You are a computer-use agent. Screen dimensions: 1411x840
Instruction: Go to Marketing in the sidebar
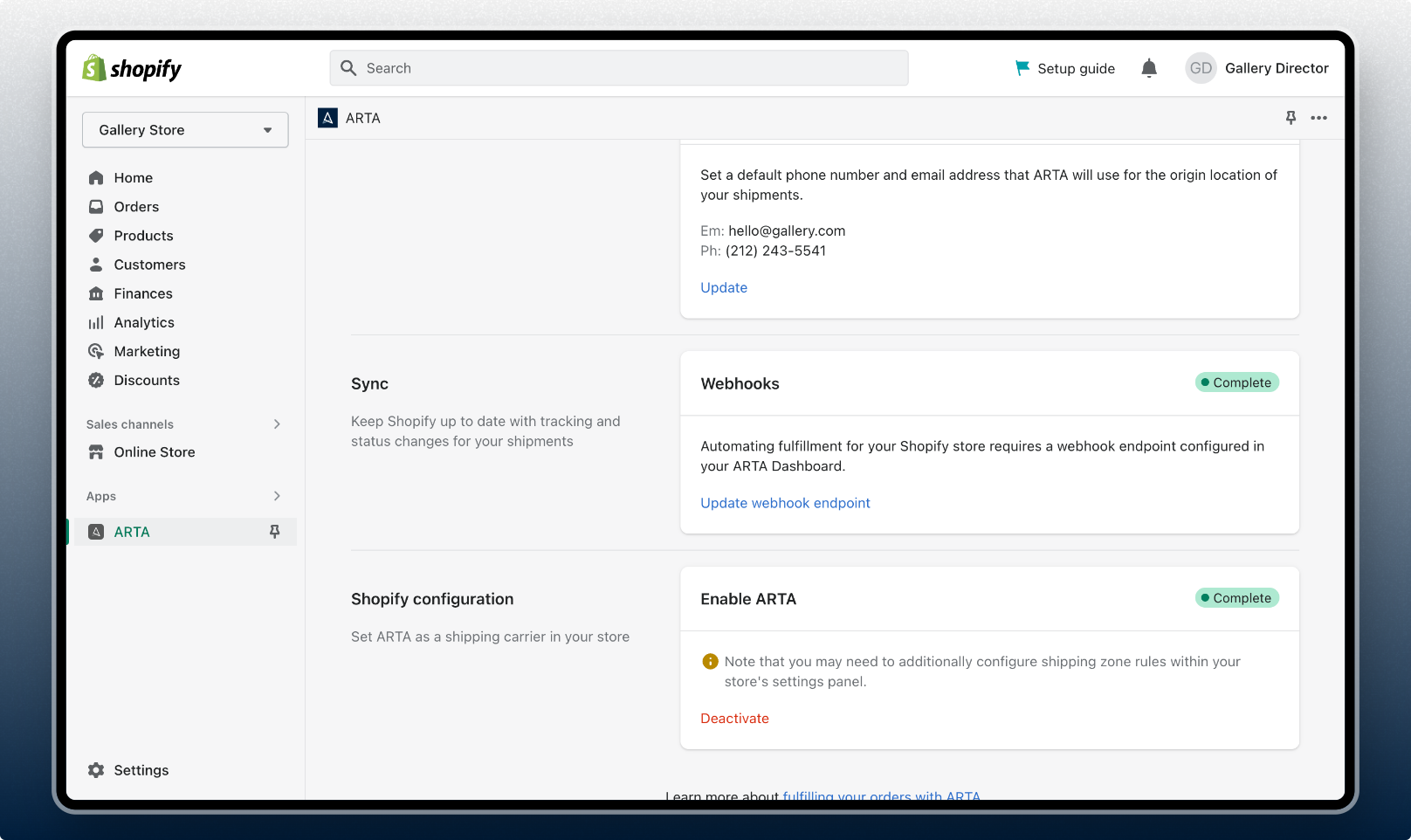[x=146, y=351]
